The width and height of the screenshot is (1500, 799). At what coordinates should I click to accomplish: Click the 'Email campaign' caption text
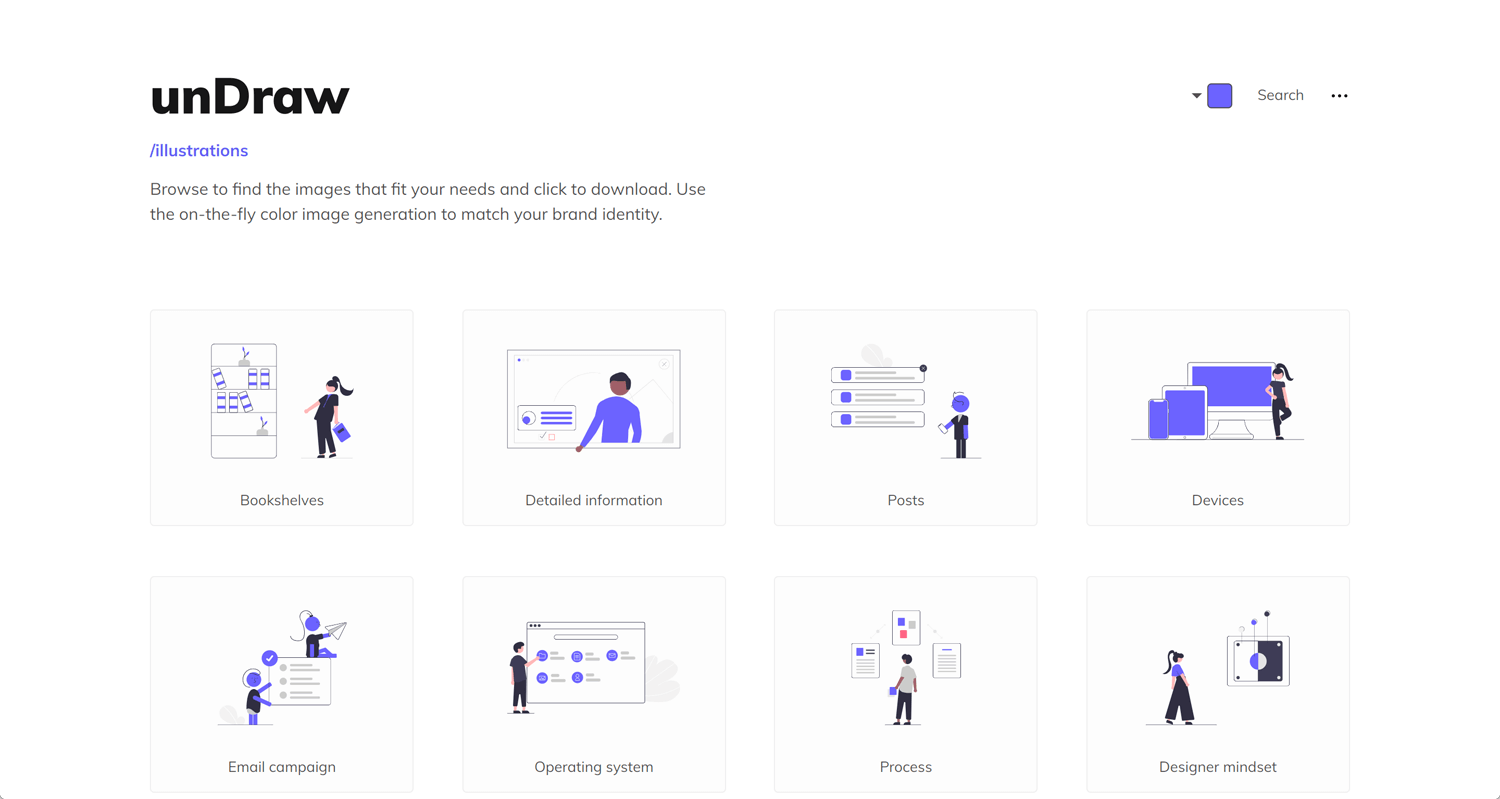point(282,767)
